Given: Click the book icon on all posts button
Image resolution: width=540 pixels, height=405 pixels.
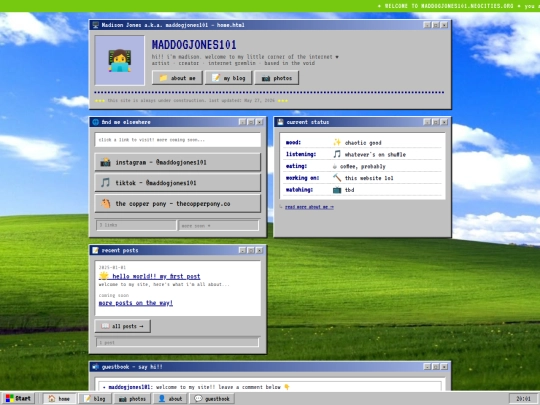Looking at the screenshot, I should [x=105, y=326].
